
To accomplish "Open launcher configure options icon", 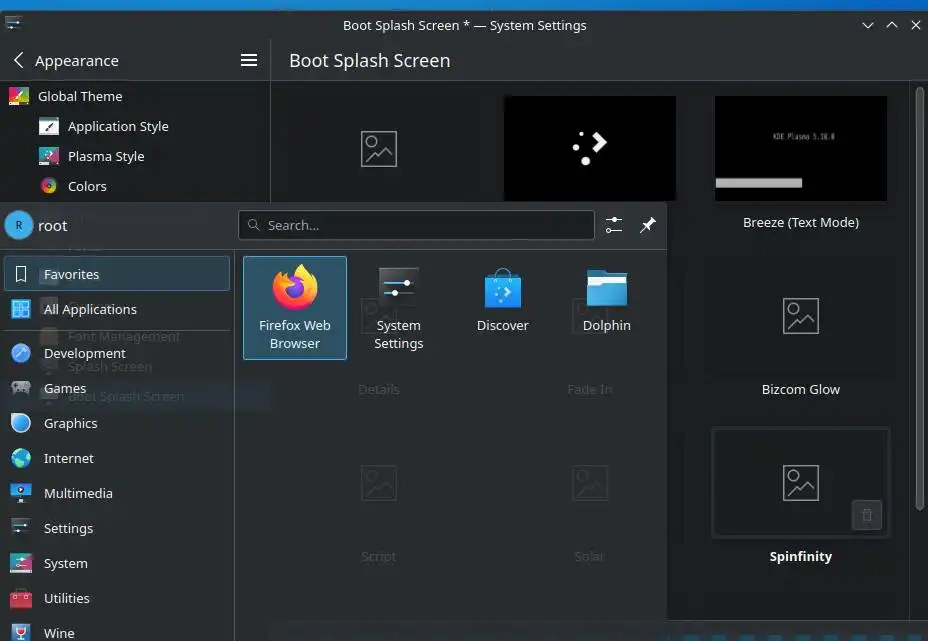I will (x=614, y=225).
